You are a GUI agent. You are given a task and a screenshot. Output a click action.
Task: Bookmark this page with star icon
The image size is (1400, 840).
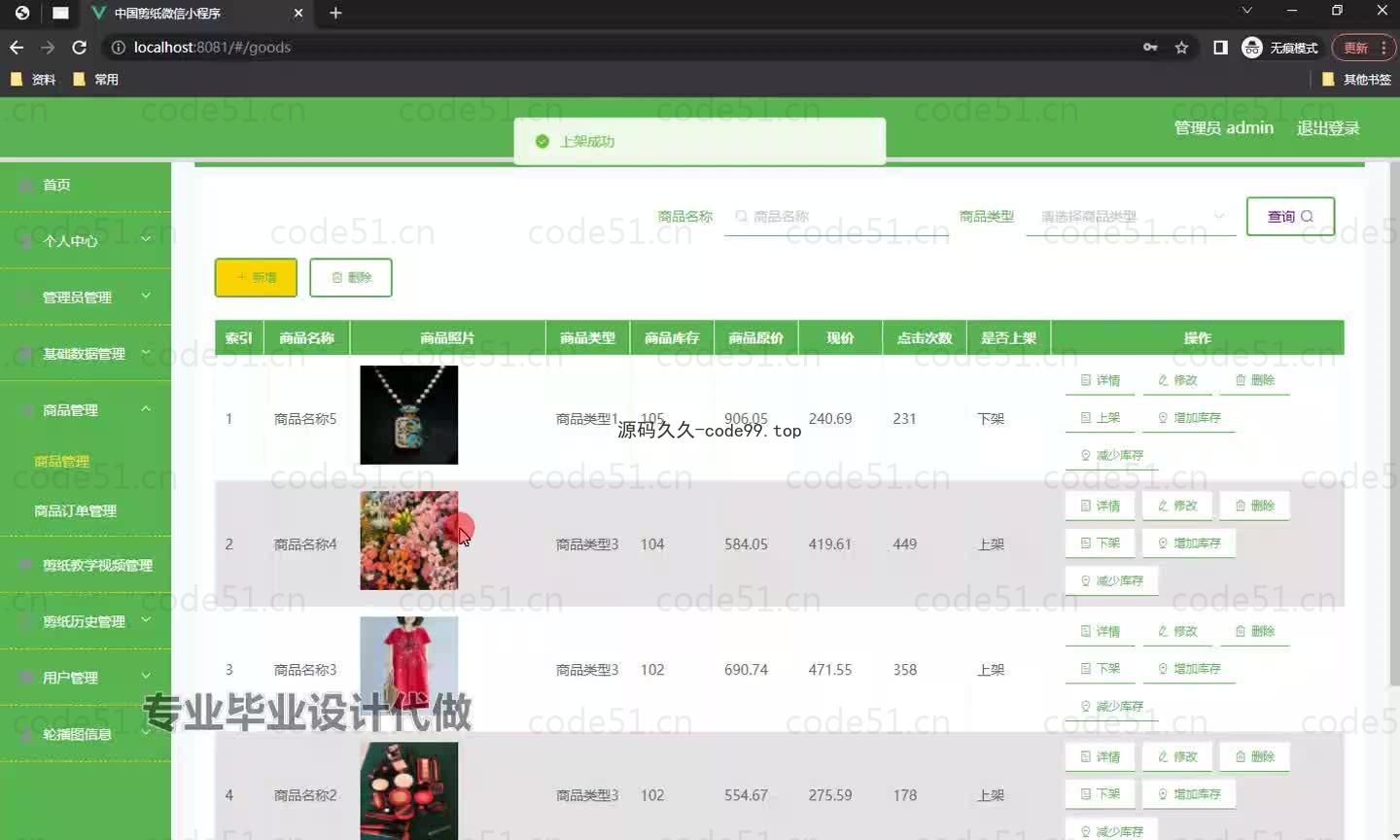(1182, 47)
